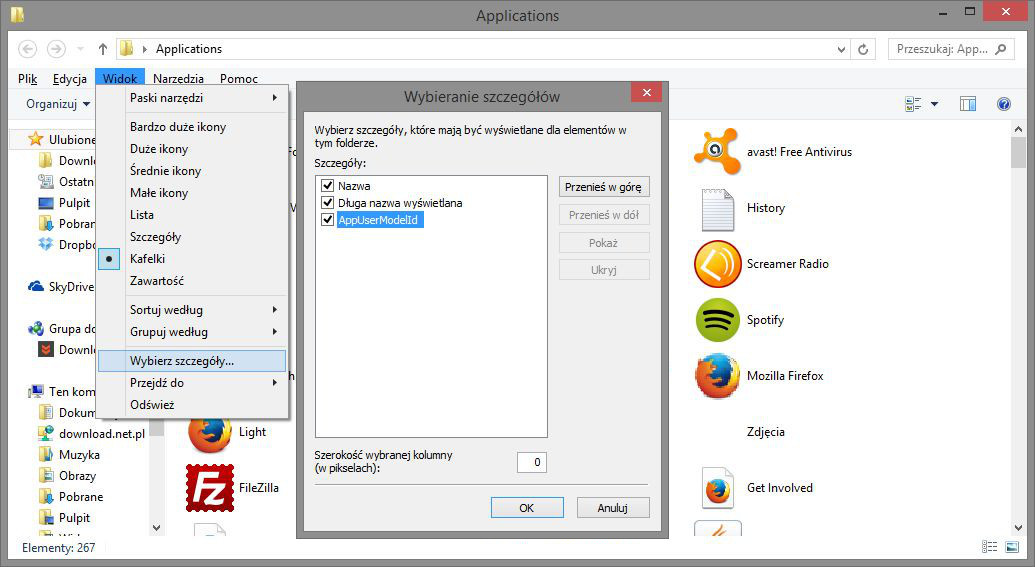The image size is (1035, 567).
Task: Cancel the dialog with Anuluj
Action: (x=613, y=508)
